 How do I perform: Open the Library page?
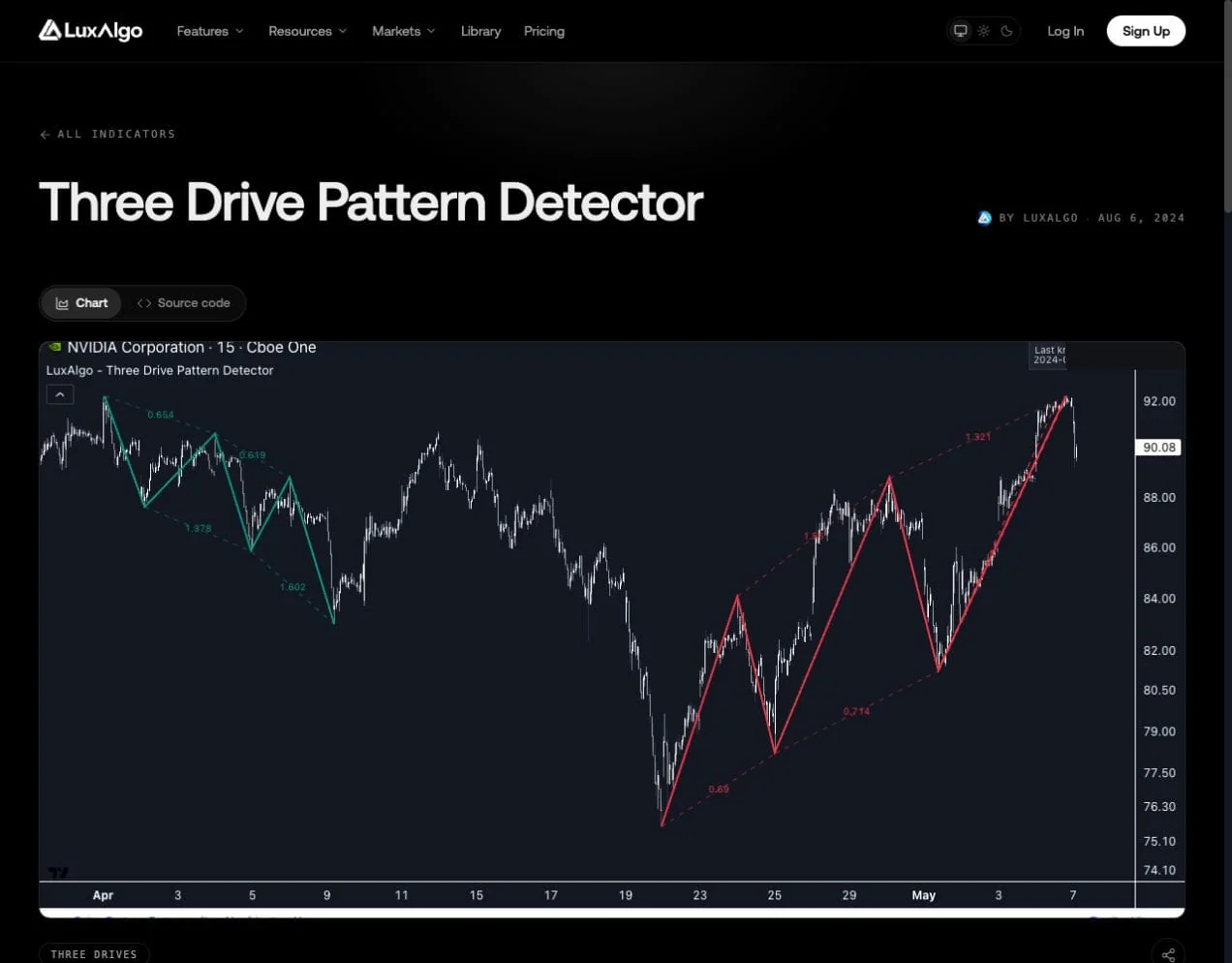point(480,31)
